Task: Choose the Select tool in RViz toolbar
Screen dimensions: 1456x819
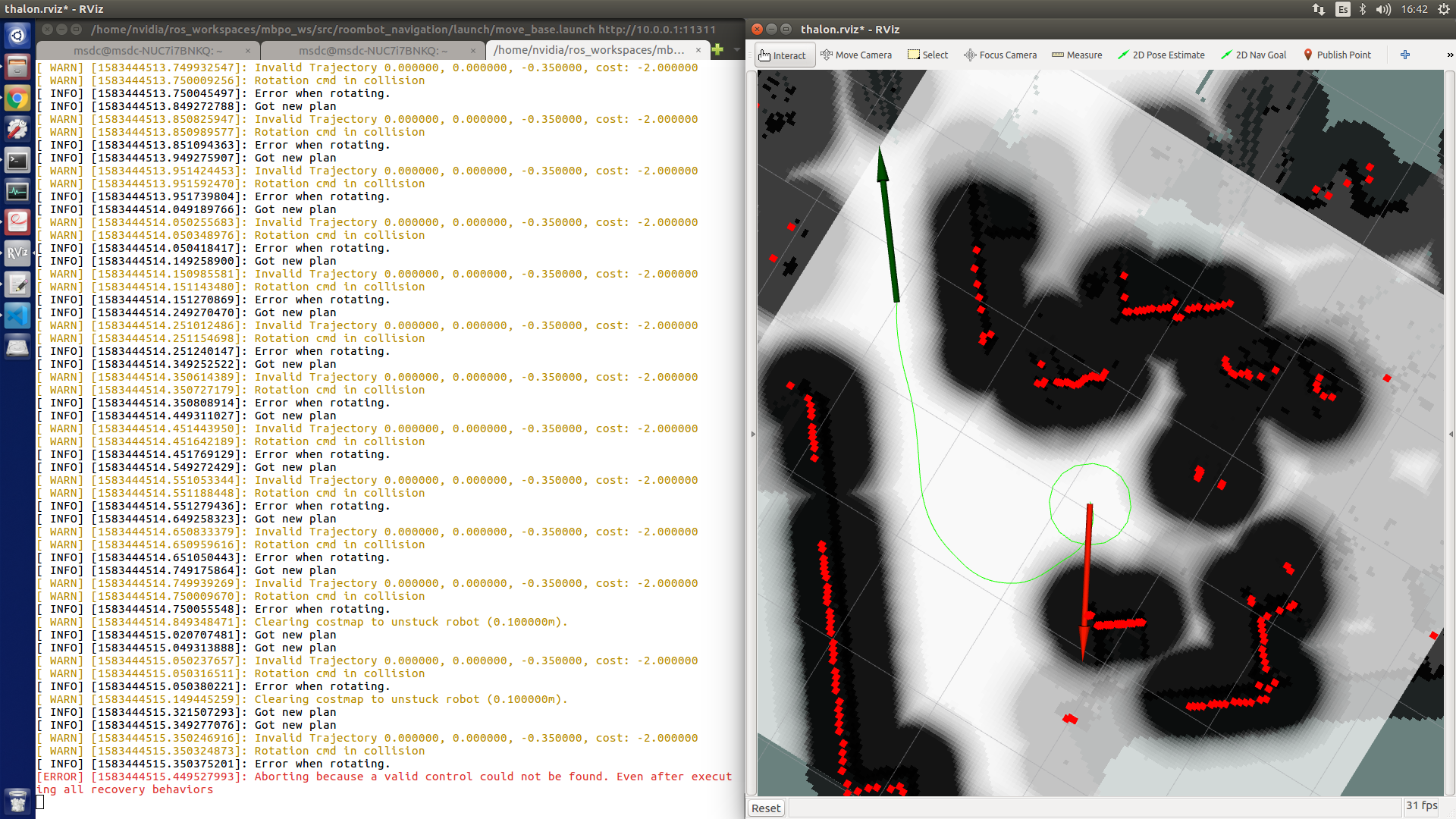Action: pos(927,55)
